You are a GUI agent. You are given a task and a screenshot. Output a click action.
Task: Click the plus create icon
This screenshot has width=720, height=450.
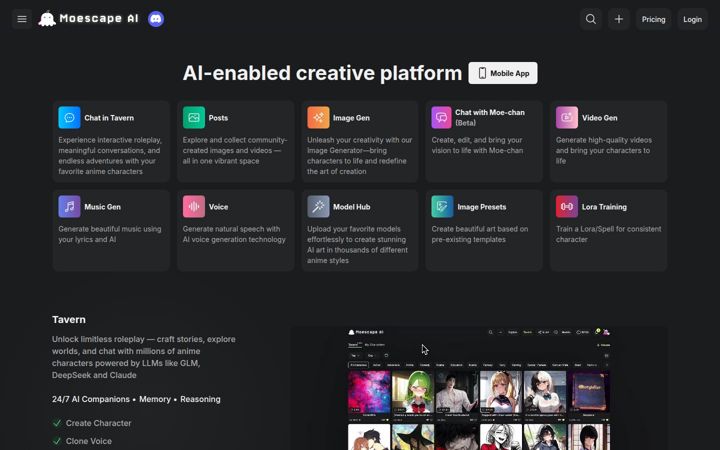(619, 19)
